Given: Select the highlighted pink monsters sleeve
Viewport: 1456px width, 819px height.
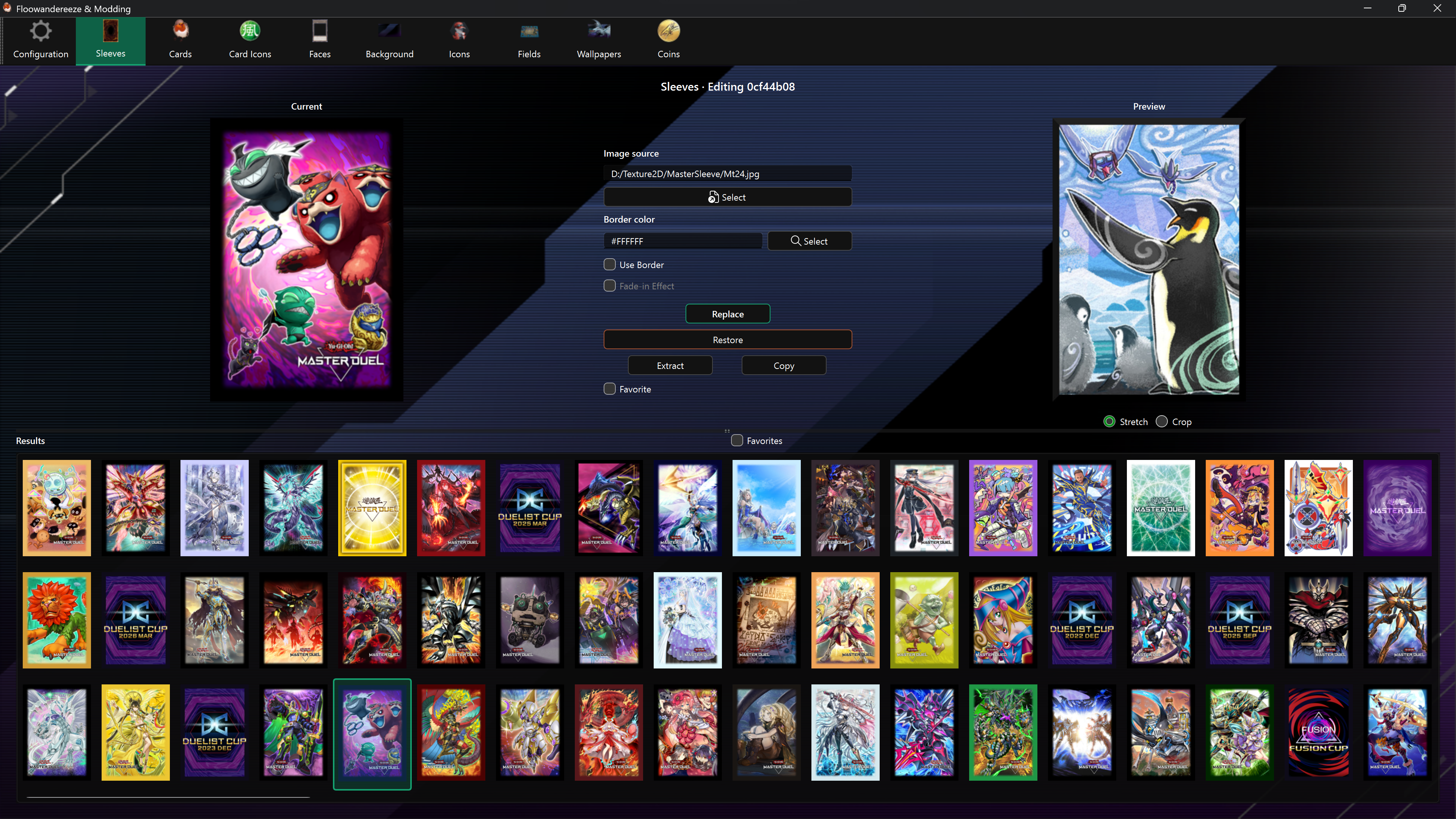Looking at the screenshot, I should [x=372, y=734].
